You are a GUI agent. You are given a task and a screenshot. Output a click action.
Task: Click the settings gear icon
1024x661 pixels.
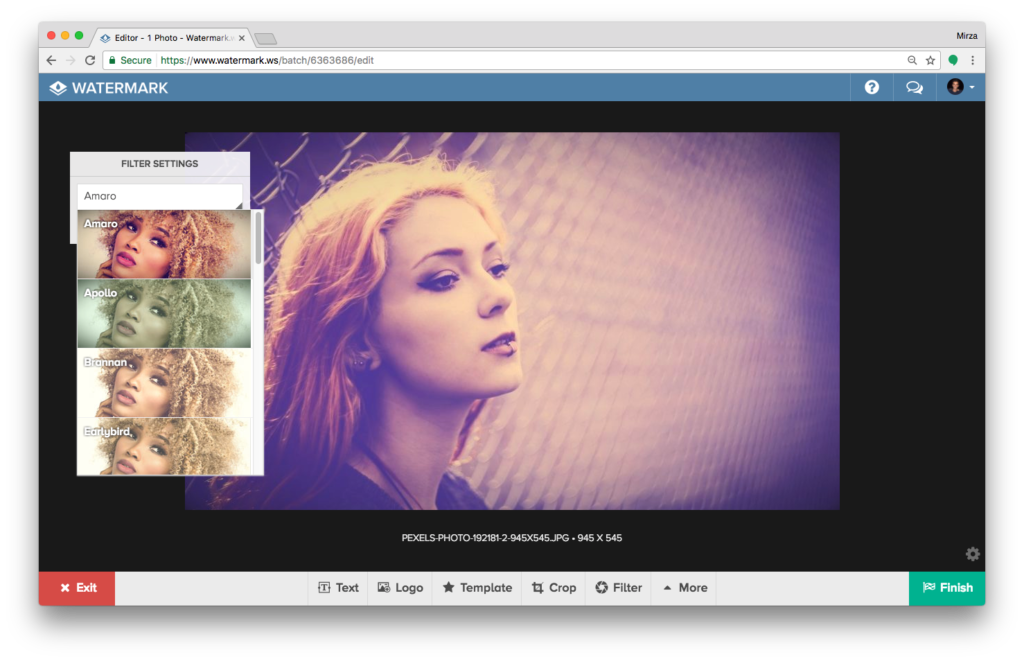[972, 554]
